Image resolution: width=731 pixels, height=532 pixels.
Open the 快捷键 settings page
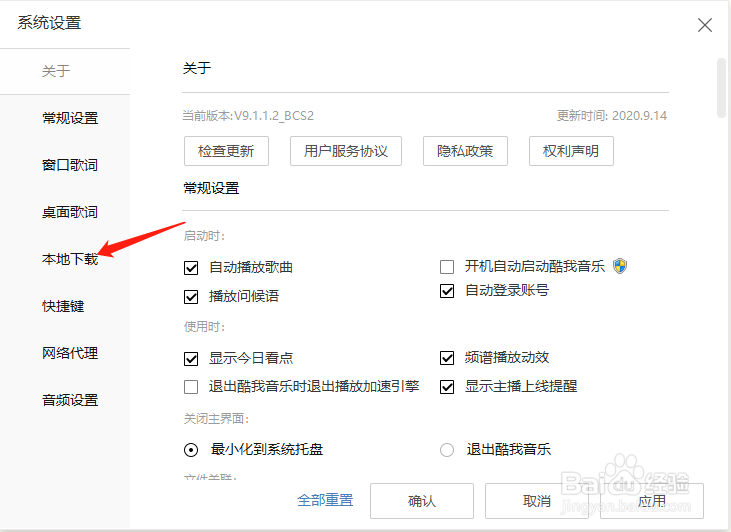63,306
